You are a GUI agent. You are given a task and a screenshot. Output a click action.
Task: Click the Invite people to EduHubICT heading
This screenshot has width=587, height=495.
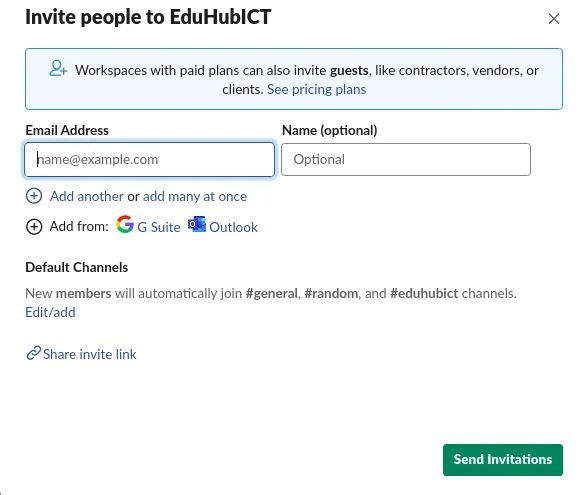coord(148,17)
